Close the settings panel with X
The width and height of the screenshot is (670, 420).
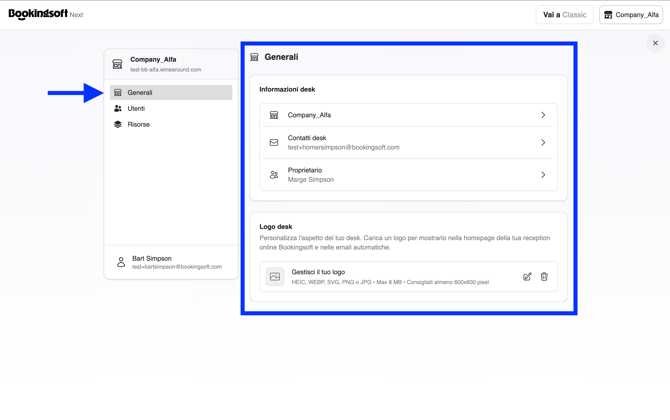click(x=655, y=43)
